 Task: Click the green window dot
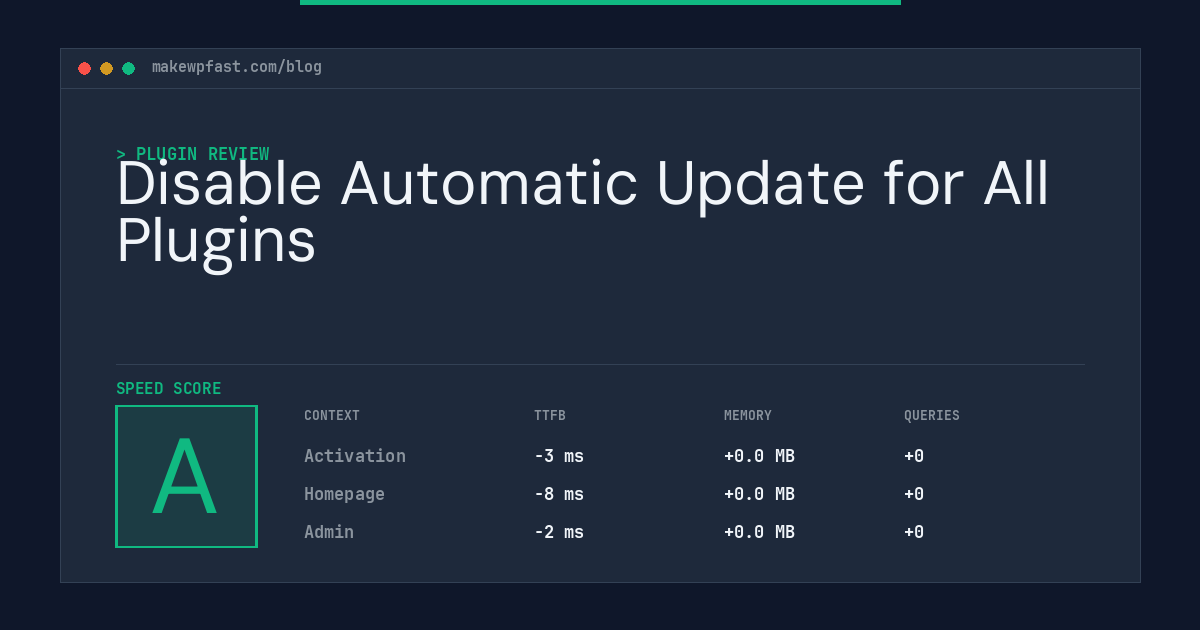pos(128,68)
